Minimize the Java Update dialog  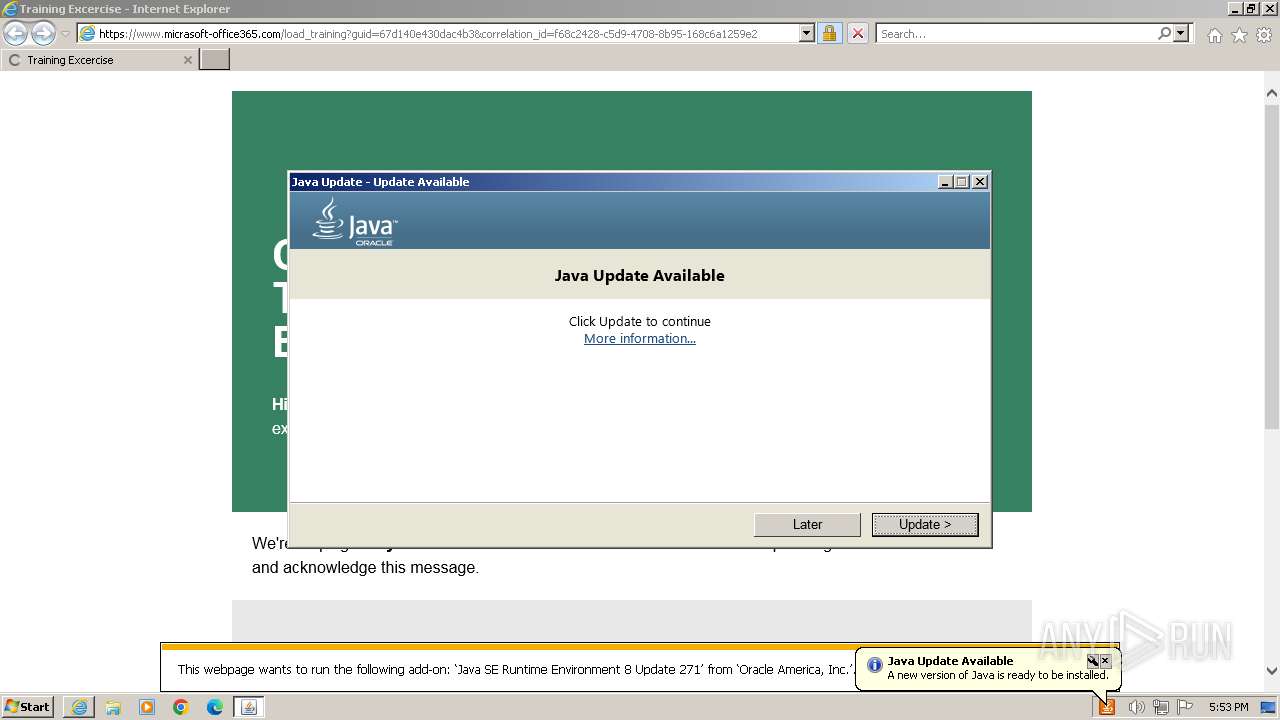click(x=946, y=182)
